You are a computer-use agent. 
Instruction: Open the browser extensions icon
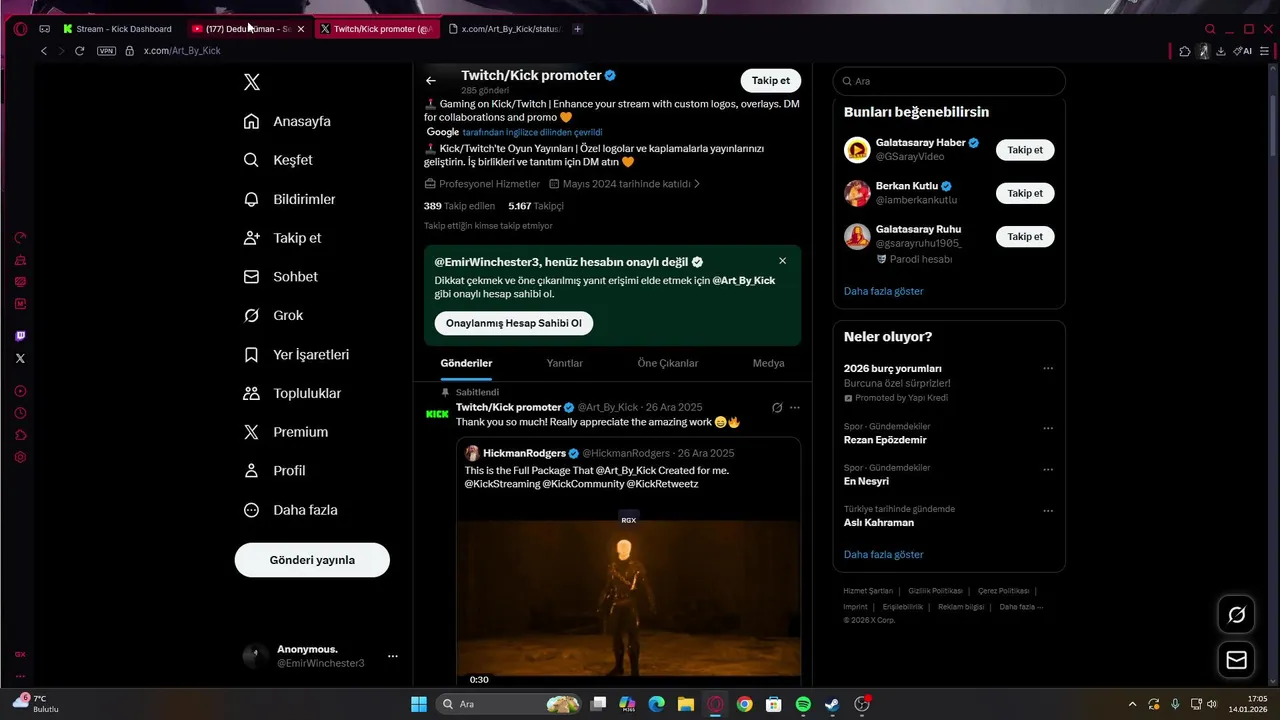click(x=1185, y=50)
